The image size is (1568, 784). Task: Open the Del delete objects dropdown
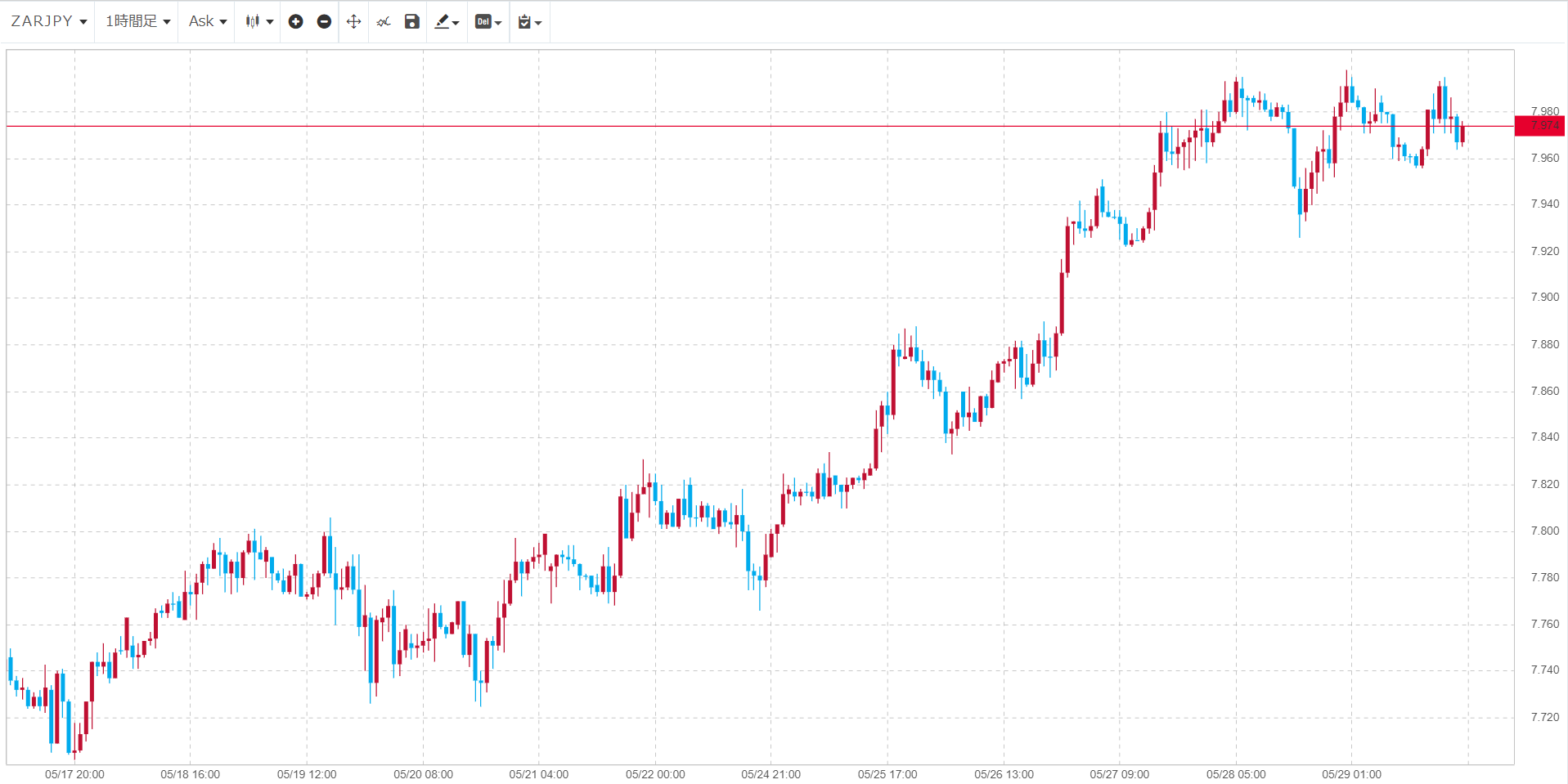tap(488, 21)
